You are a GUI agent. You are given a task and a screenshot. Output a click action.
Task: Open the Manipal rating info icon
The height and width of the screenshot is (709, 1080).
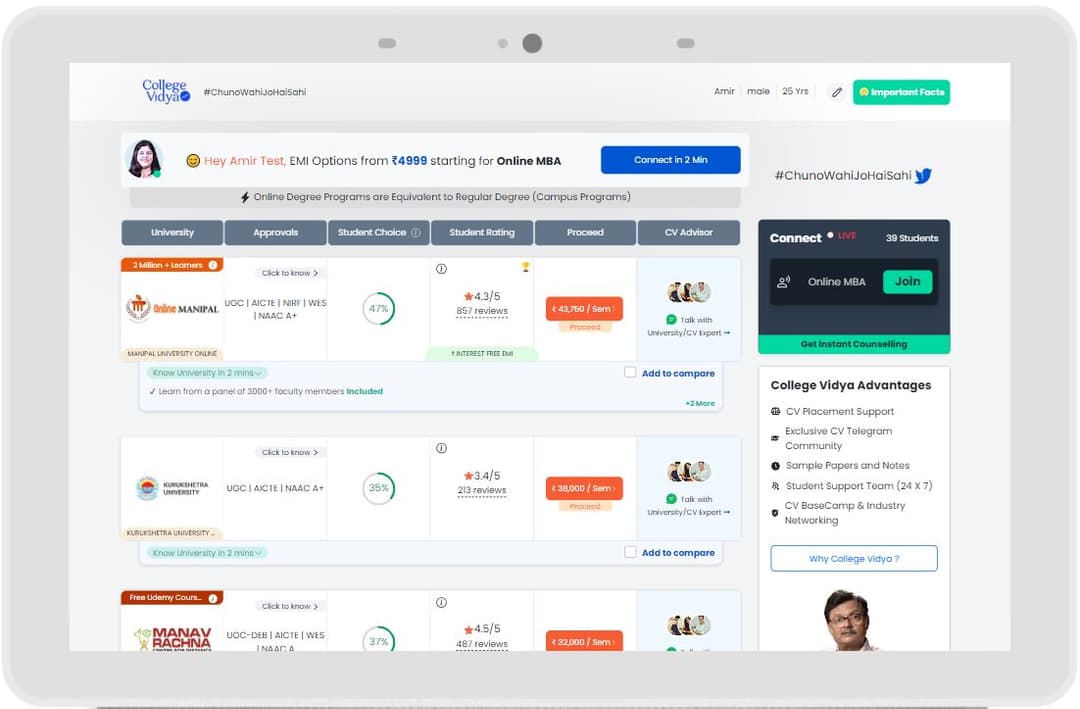(442, 269)
